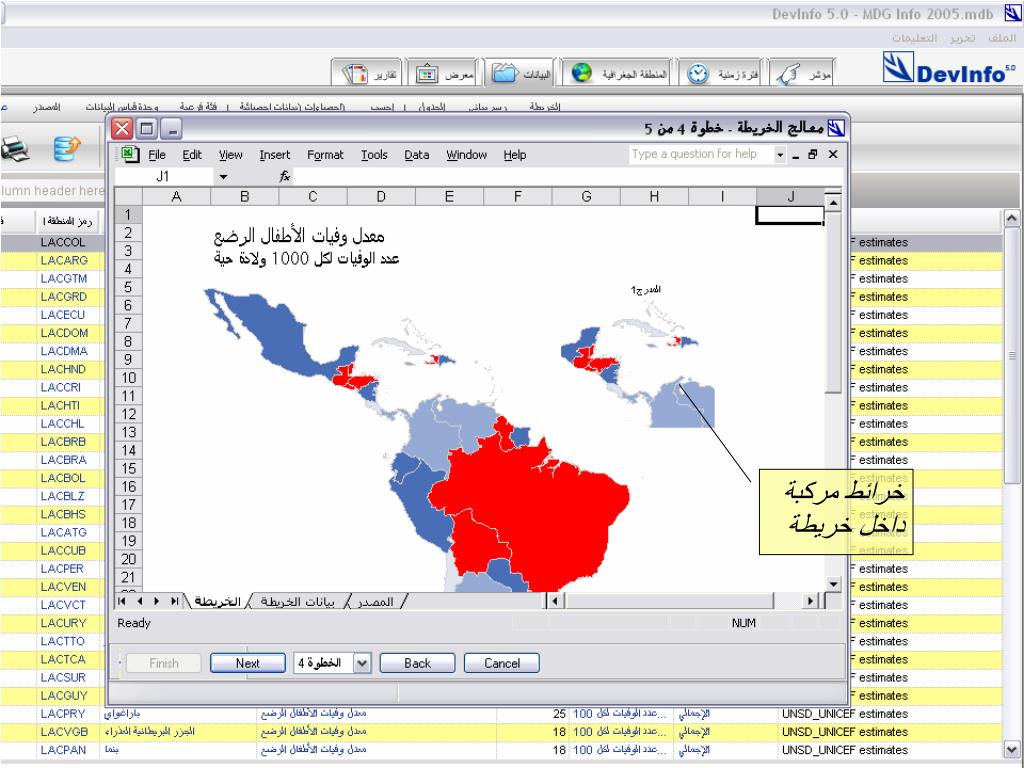Click spreadsheet horizontal scrollbar right arrow
Image resolution: width=1024 pixels, height=768 pixels.
810,601
